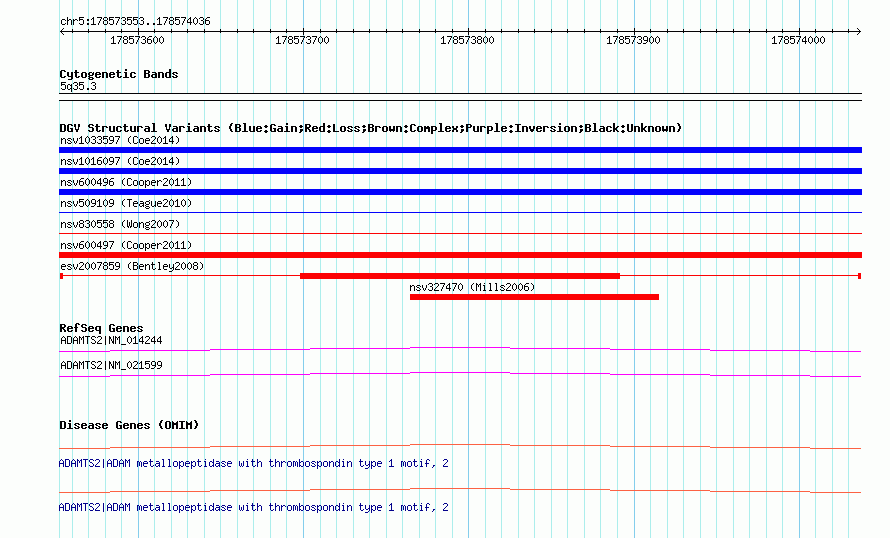Click the chr5:178573553..178574036 region label
Viewport: 890px width, 538px height.
(x=135, y=21)
